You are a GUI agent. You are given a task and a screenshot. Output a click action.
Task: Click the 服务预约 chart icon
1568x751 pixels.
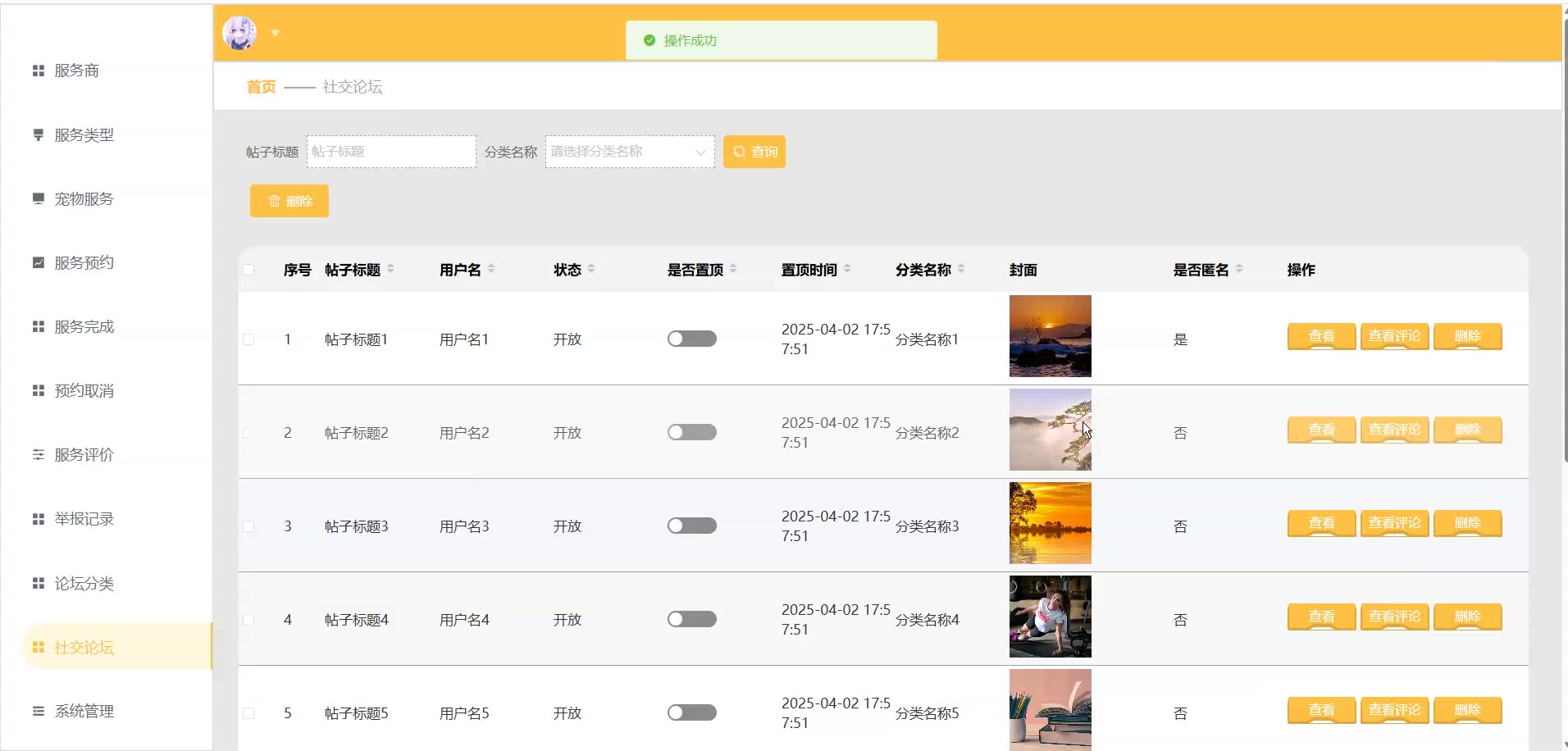38,263
